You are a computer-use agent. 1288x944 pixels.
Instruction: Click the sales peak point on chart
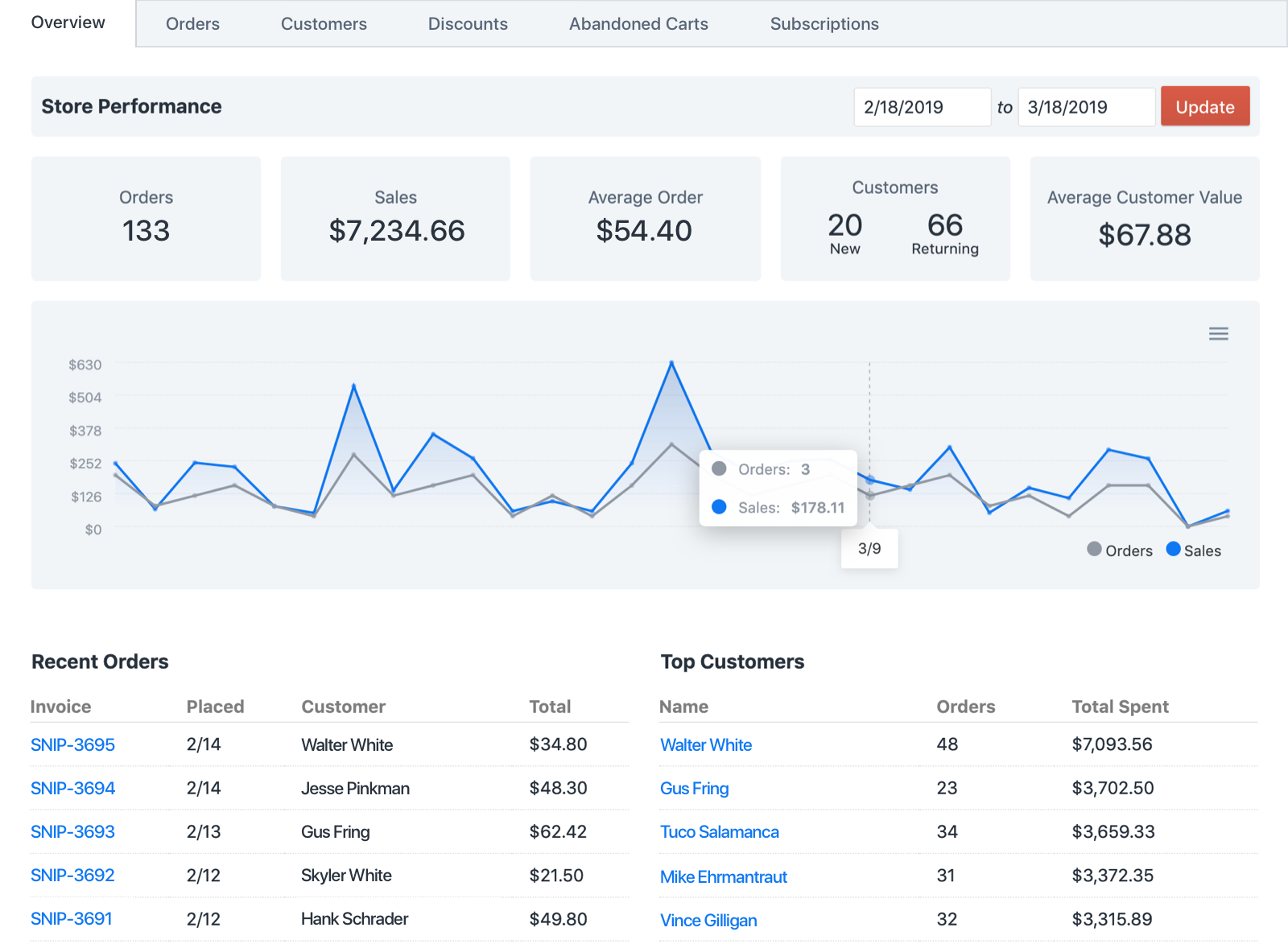pos(671,363)
